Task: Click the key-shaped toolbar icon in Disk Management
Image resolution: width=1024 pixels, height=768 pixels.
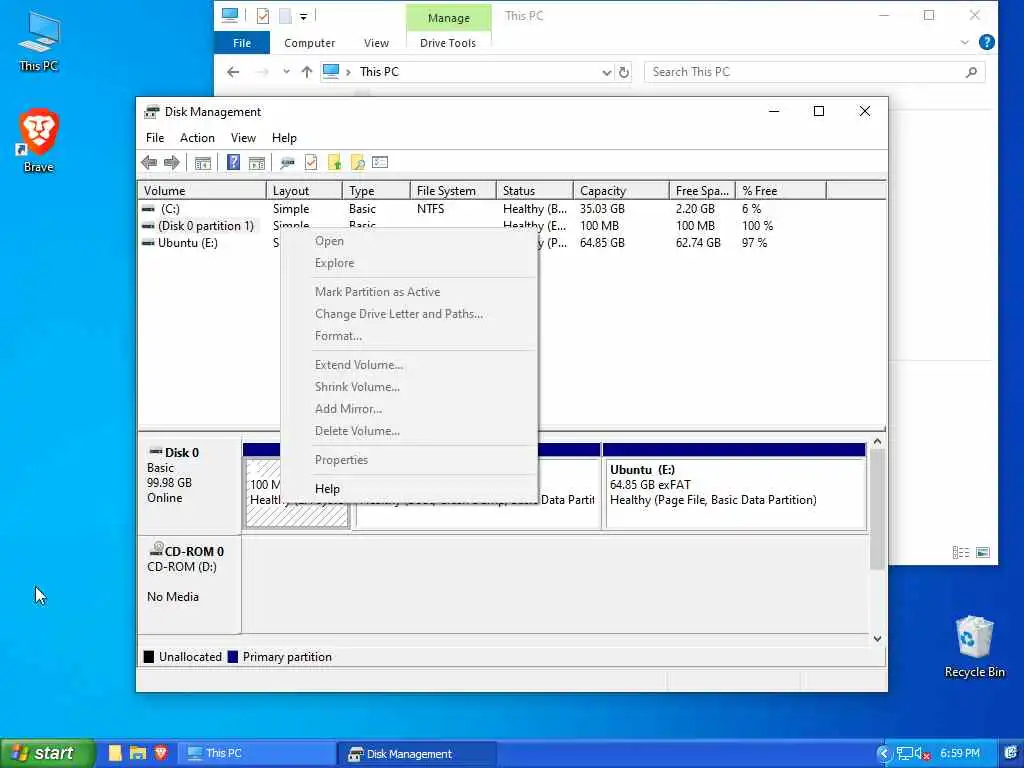Action: click(x=287, y=163)
